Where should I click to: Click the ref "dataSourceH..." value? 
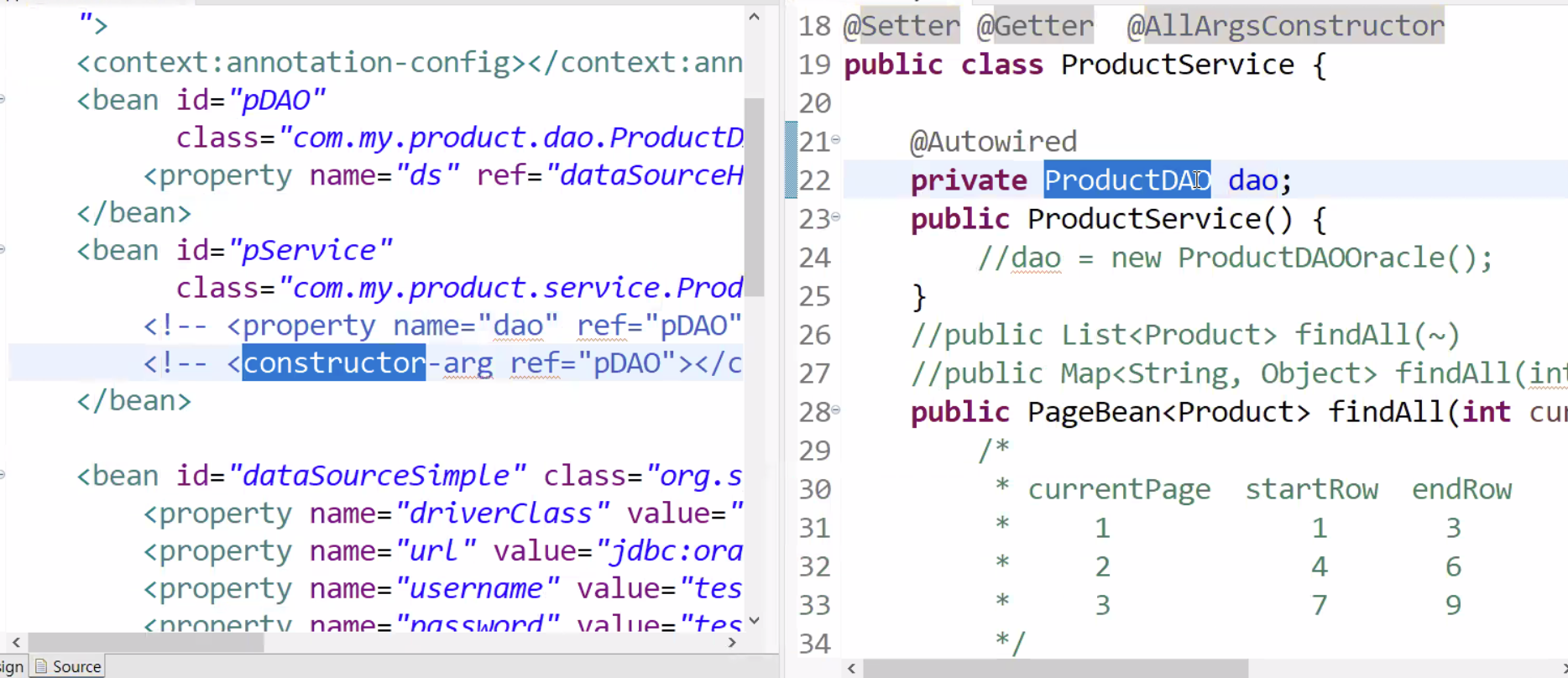(x=644, y=175)
